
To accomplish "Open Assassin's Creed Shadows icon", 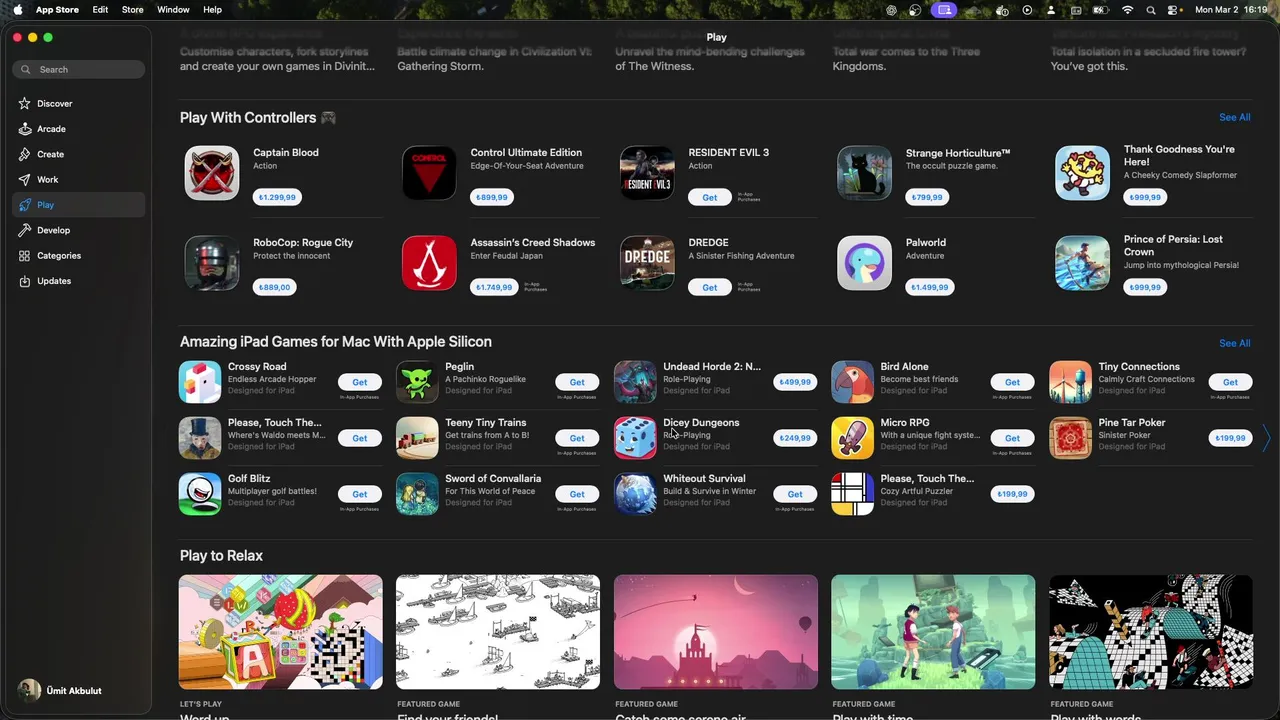I will [429, 263].
